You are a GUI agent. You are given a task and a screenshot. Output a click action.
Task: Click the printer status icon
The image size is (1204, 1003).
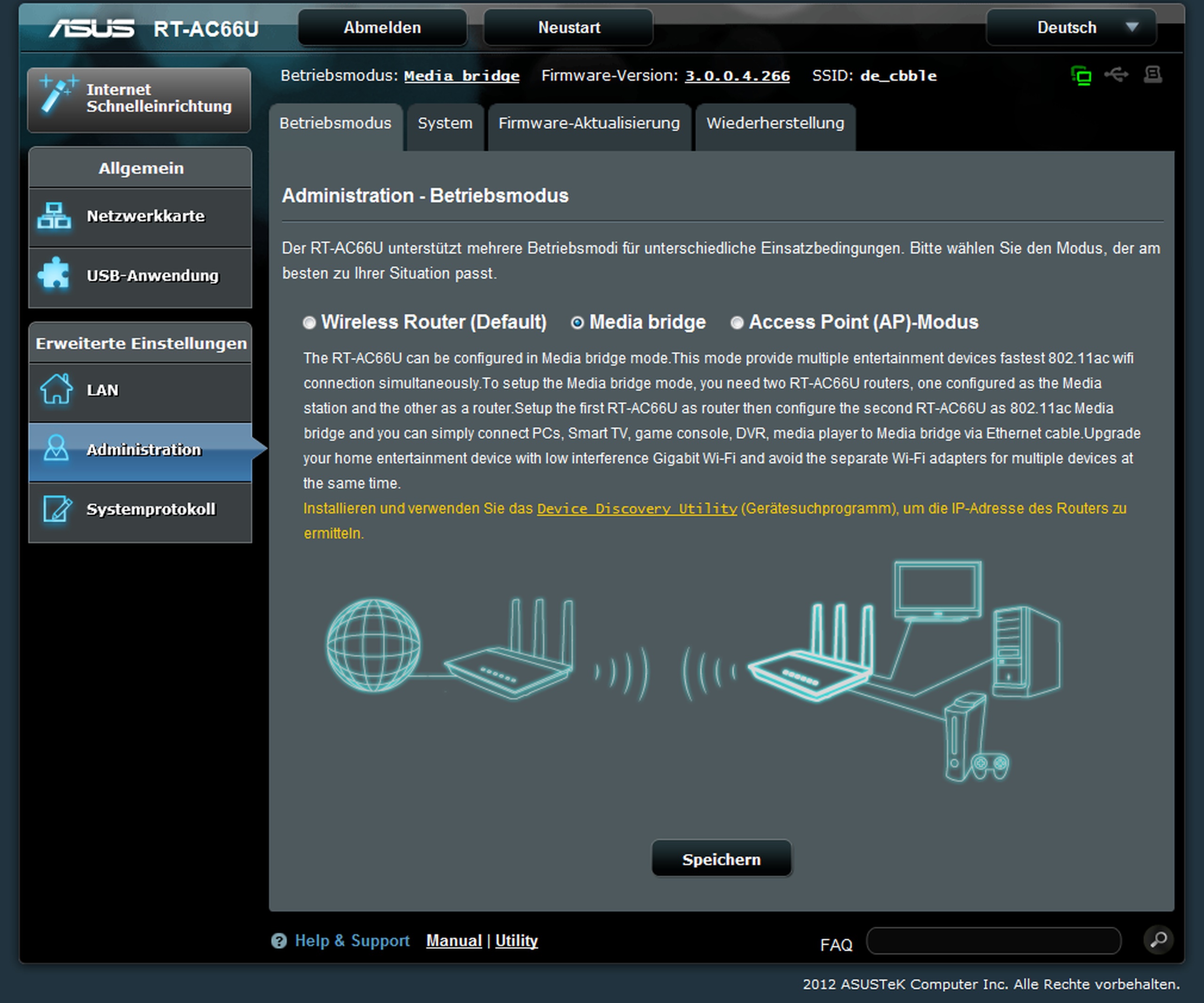point(1153,74)
